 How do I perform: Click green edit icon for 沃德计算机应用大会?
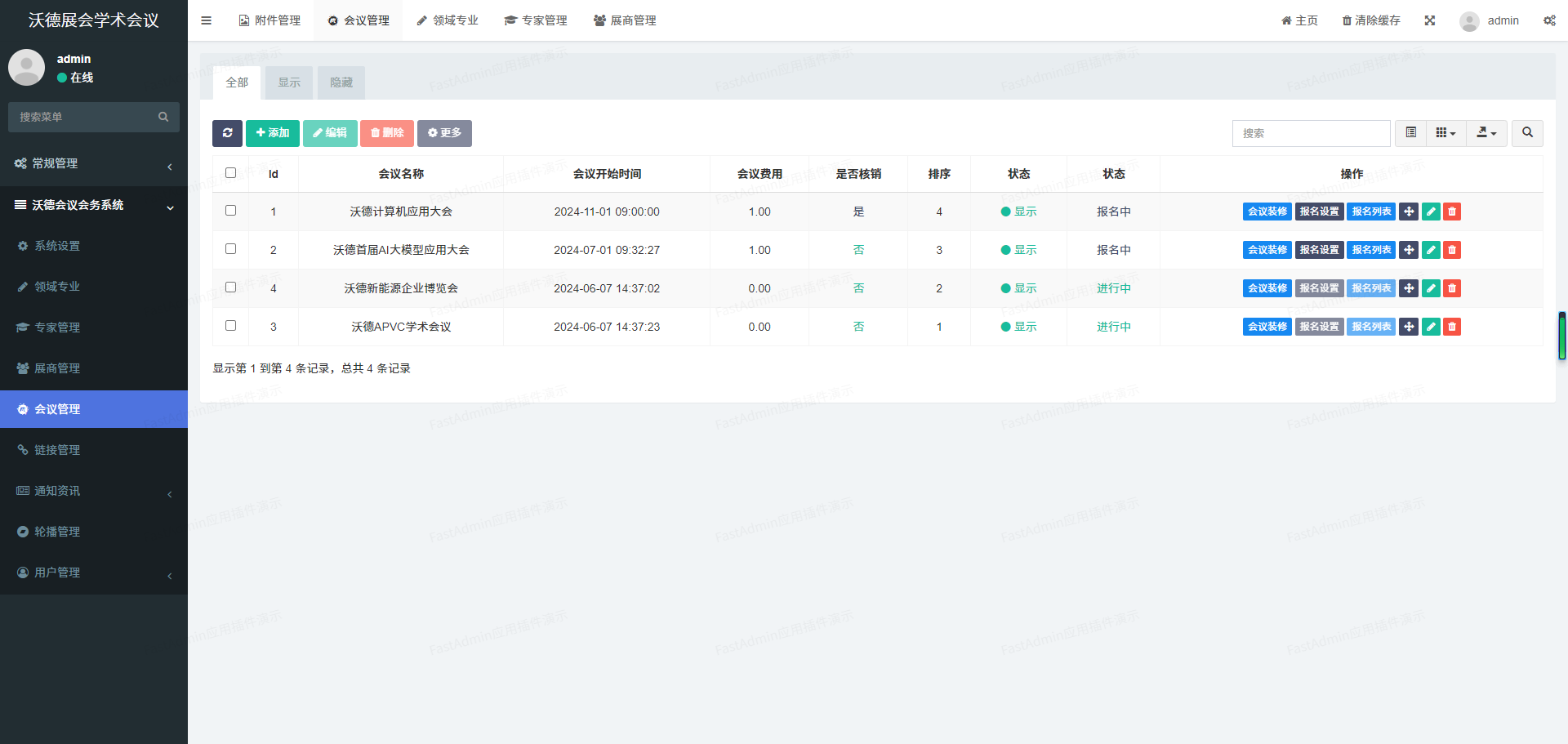coord(1431,212)
